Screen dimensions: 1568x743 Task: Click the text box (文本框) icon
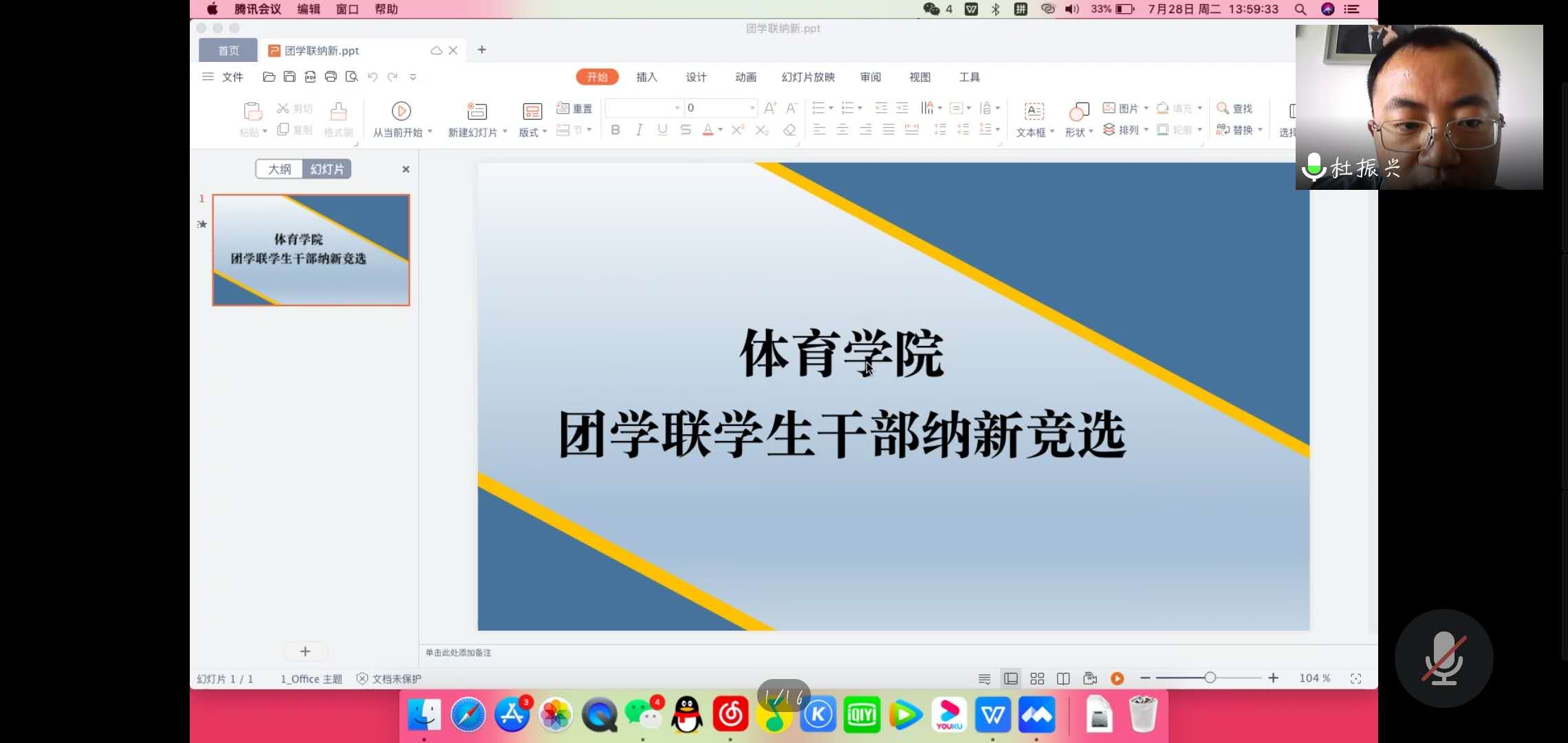coord(1034,111)
